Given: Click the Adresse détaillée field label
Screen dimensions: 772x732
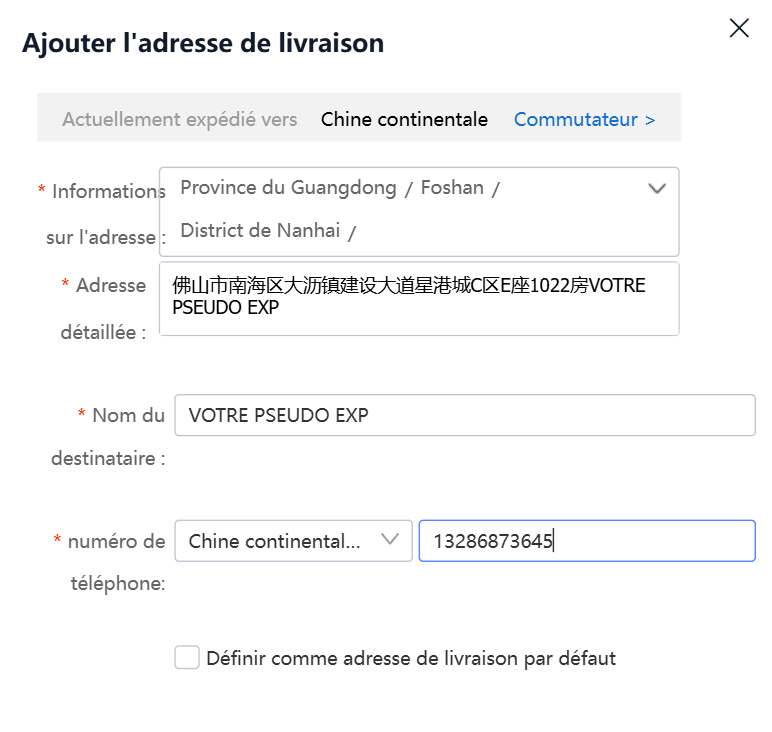Looking at the screenshot, I should pyautogui.click(x=104, y=309).
